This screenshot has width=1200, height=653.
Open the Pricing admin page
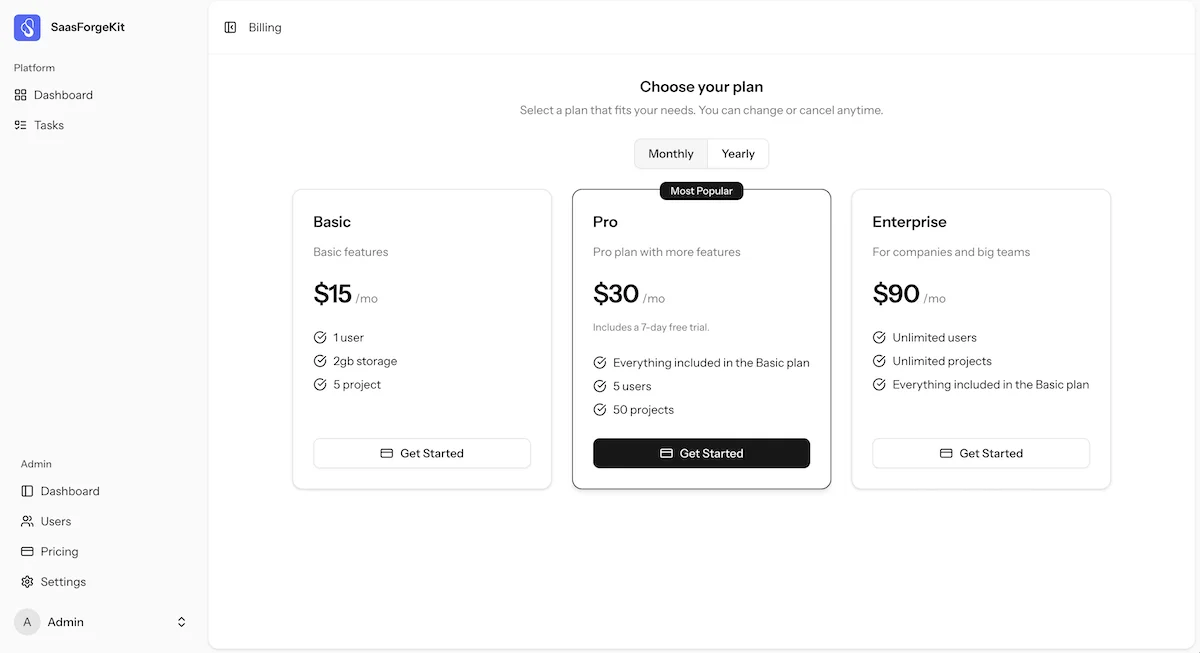point(60,551)
